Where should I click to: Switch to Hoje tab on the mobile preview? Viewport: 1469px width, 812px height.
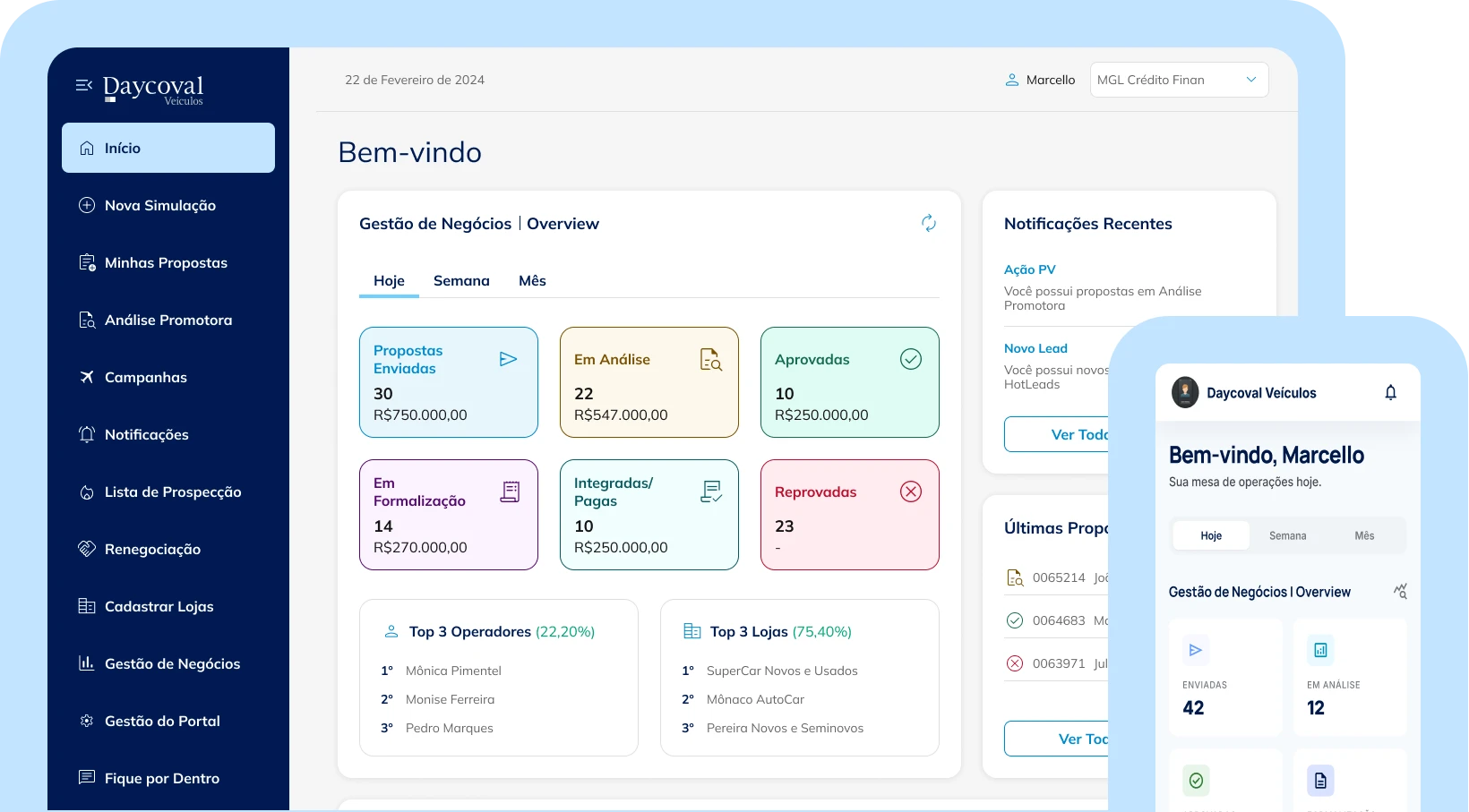point(1211,535)
